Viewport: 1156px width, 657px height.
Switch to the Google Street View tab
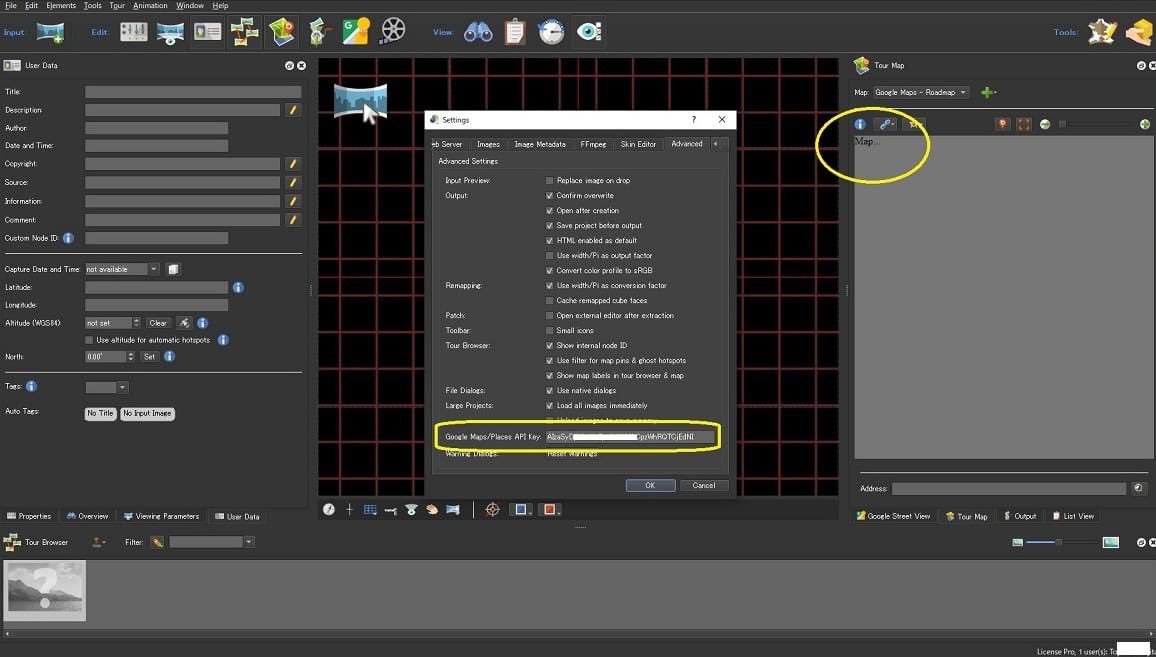pos(894,516)
